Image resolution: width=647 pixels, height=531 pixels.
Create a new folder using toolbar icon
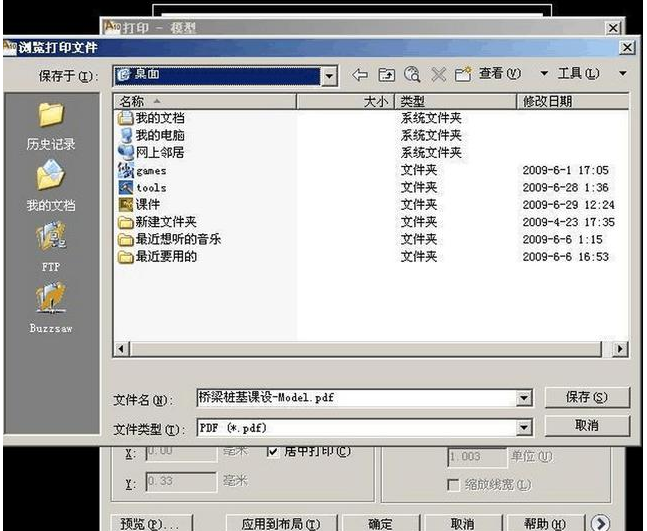coord(463,75)
